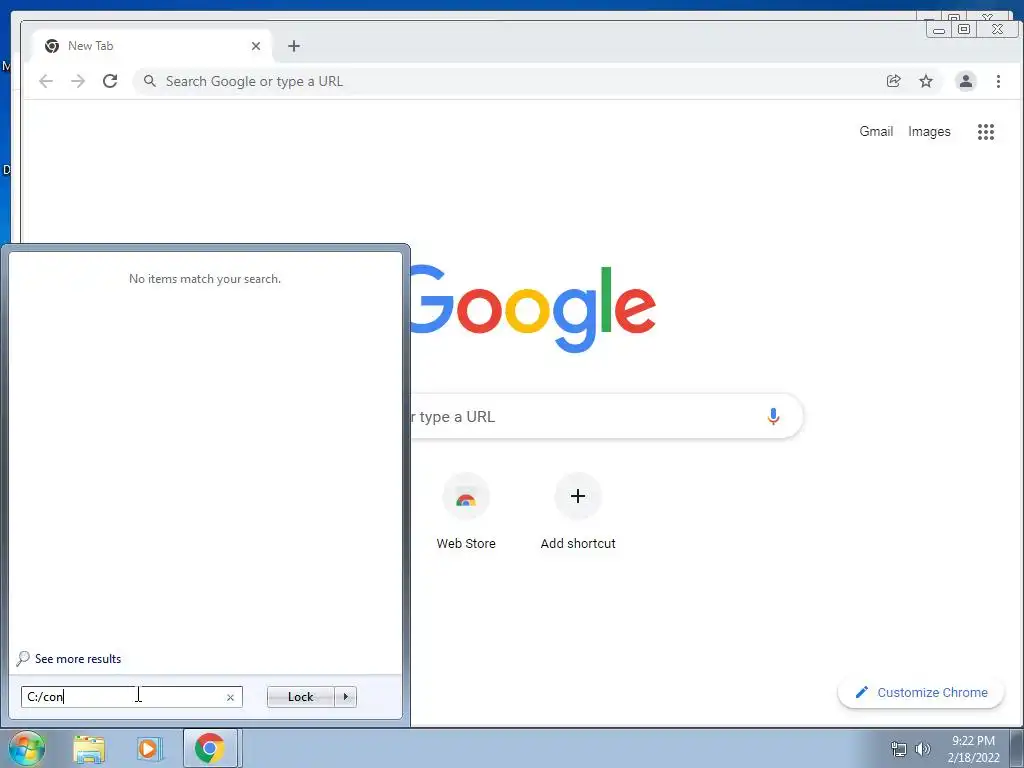Click the Google logo
The height and width of the screenshot is (768, 1024).
[532, 308]
